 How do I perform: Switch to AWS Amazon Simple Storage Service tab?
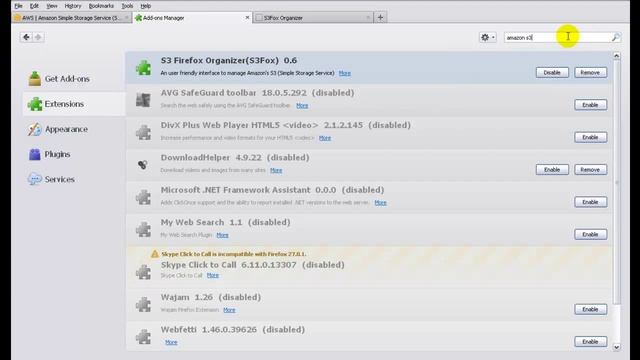tap(71, 18)
